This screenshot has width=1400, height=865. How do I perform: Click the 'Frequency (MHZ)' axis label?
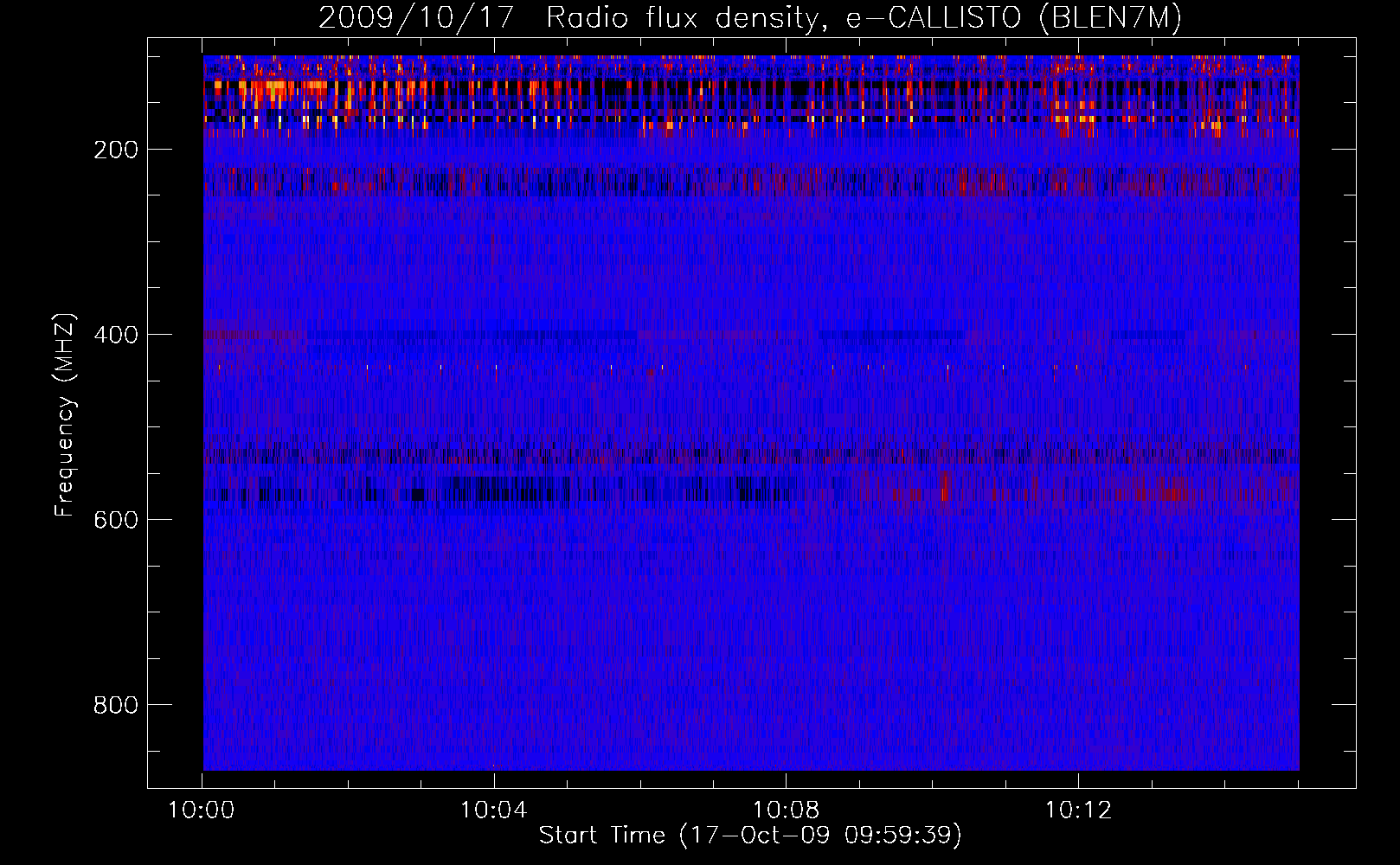click(x=65, y=414)
